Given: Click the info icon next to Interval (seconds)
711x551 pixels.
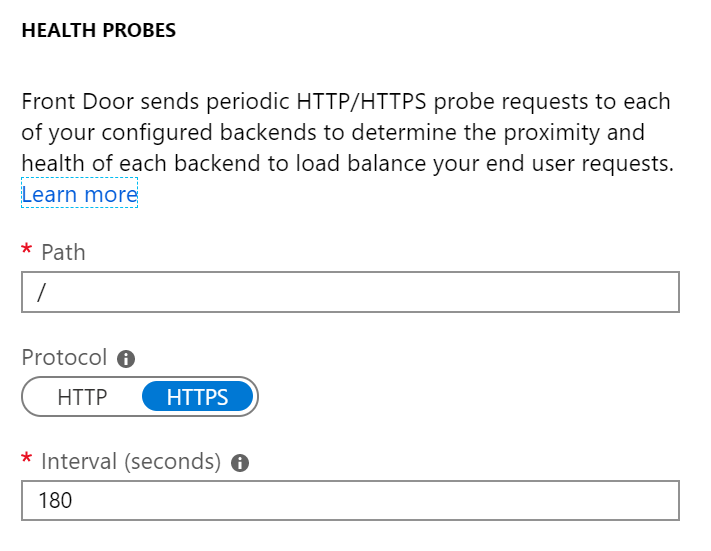Looking at the screenshot, I should click(x=240, y=463).
